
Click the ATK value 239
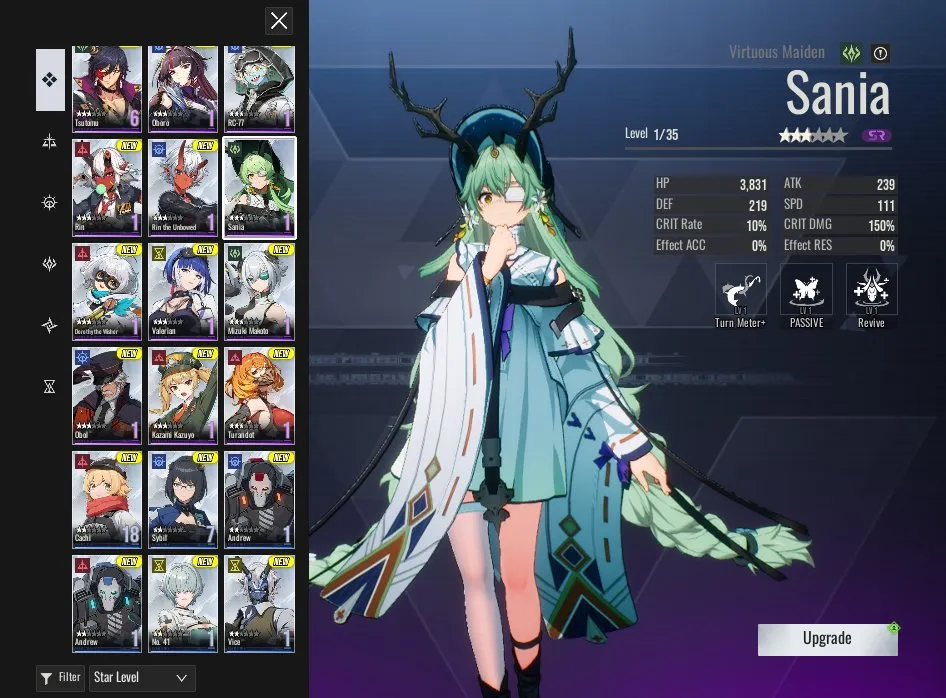[x=886, y=185]
